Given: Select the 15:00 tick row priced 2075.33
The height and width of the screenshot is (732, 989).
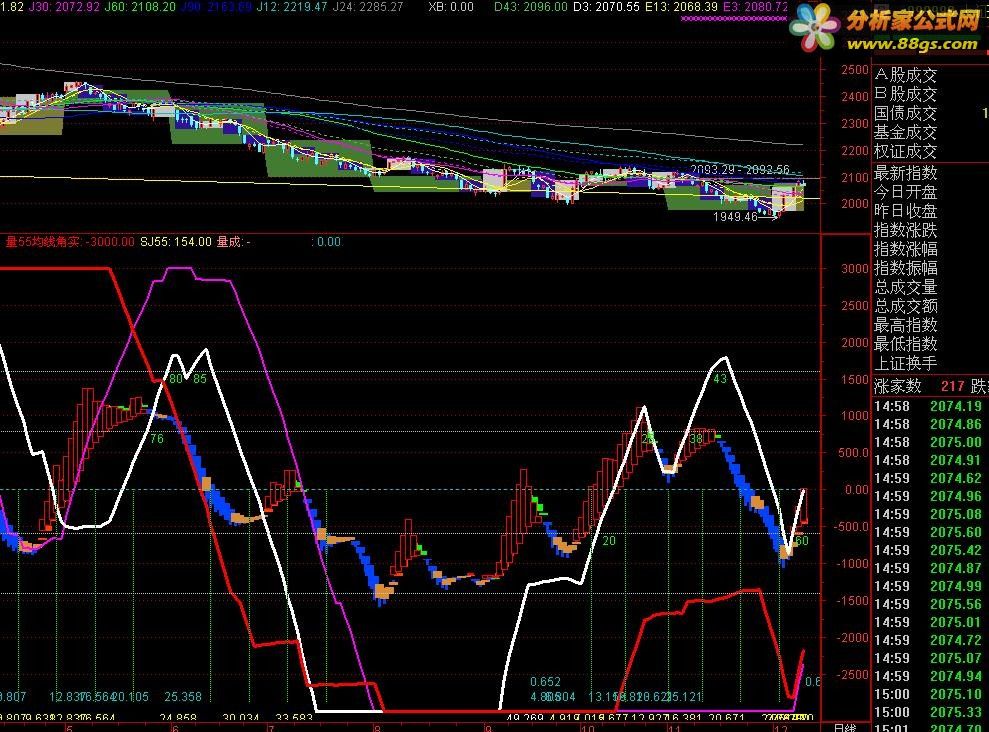Looking at the screenshot, I should (928, 712).
